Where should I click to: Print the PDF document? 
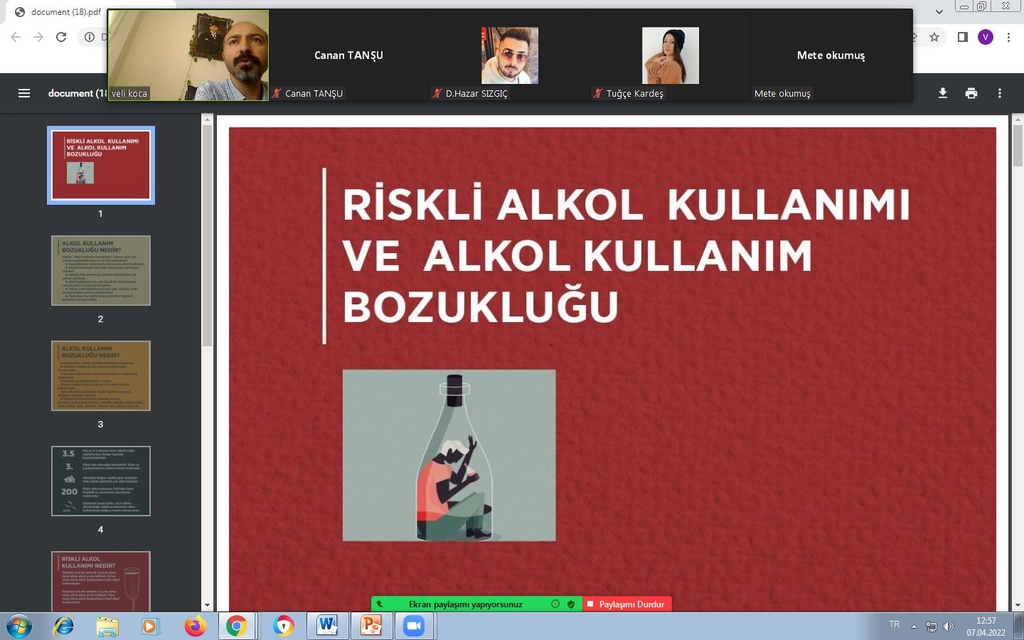click(971, 93)
